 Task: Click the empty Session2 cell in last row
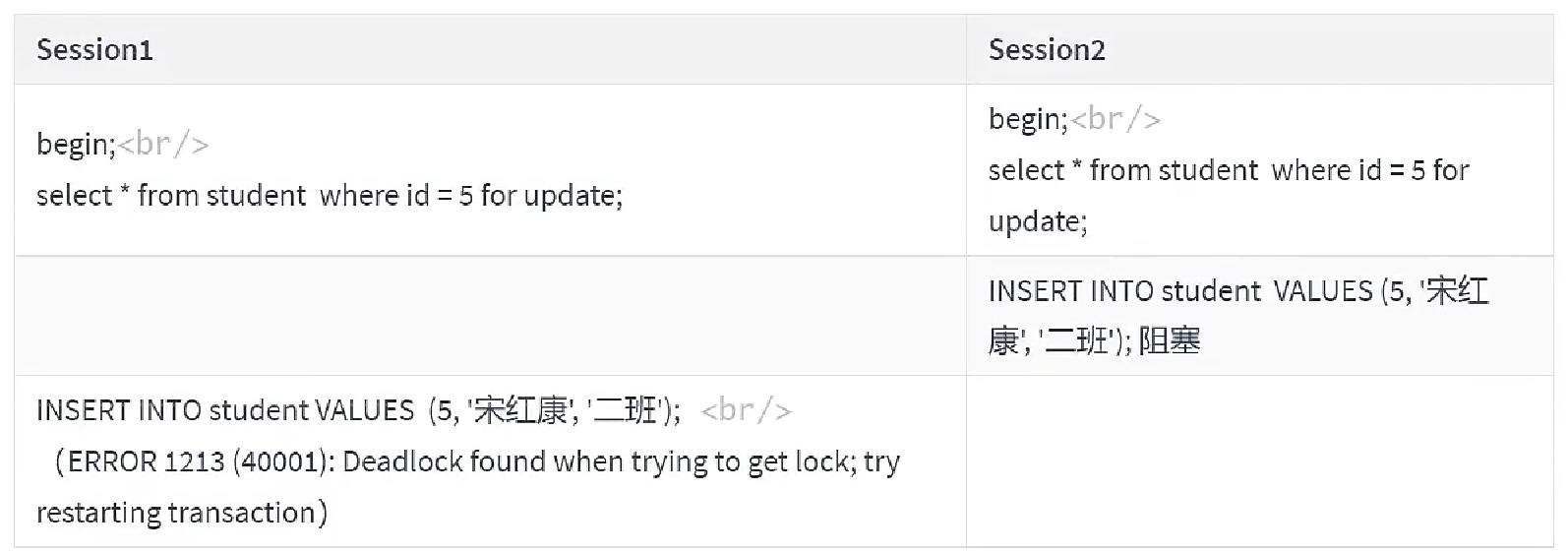click(1259, 461)
